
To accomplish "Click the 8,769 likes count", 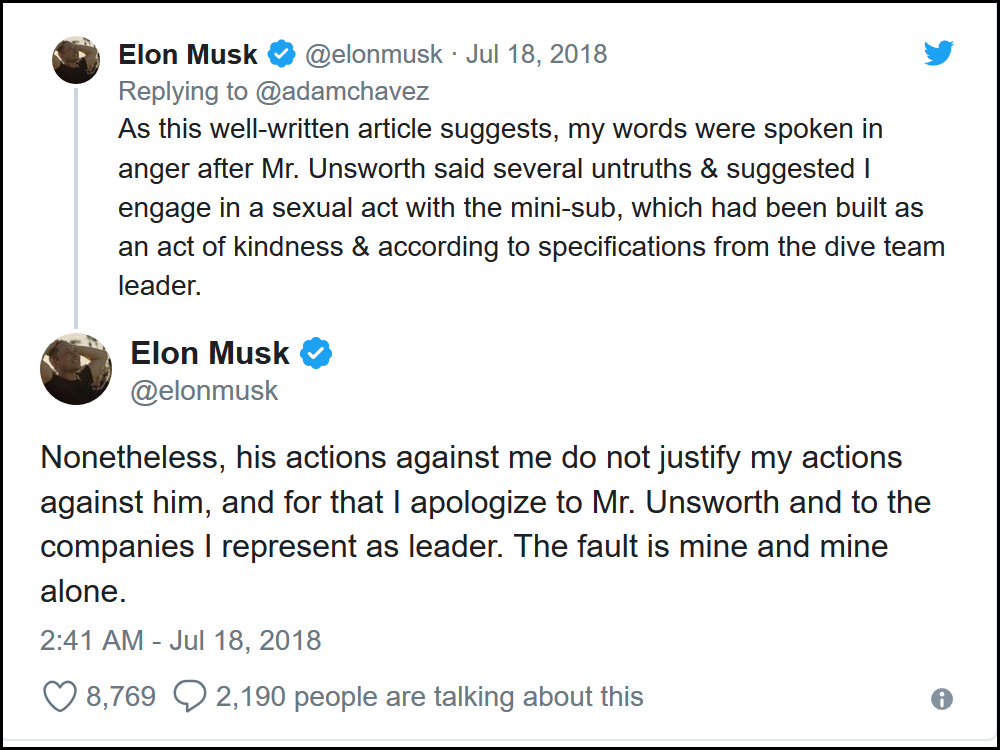I will tap(121, 696).
